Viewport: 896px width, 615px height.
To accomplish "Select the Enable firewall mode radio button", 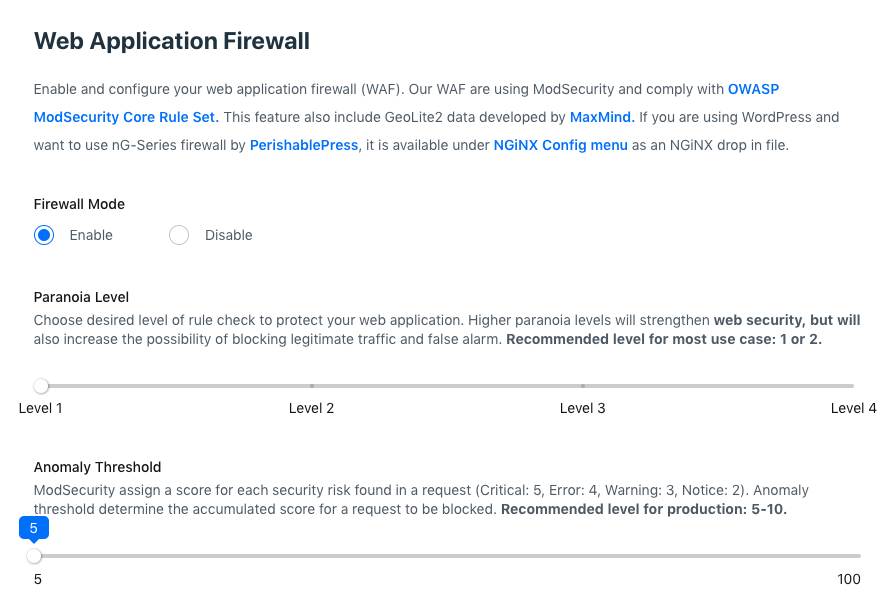I will point(43,235).
